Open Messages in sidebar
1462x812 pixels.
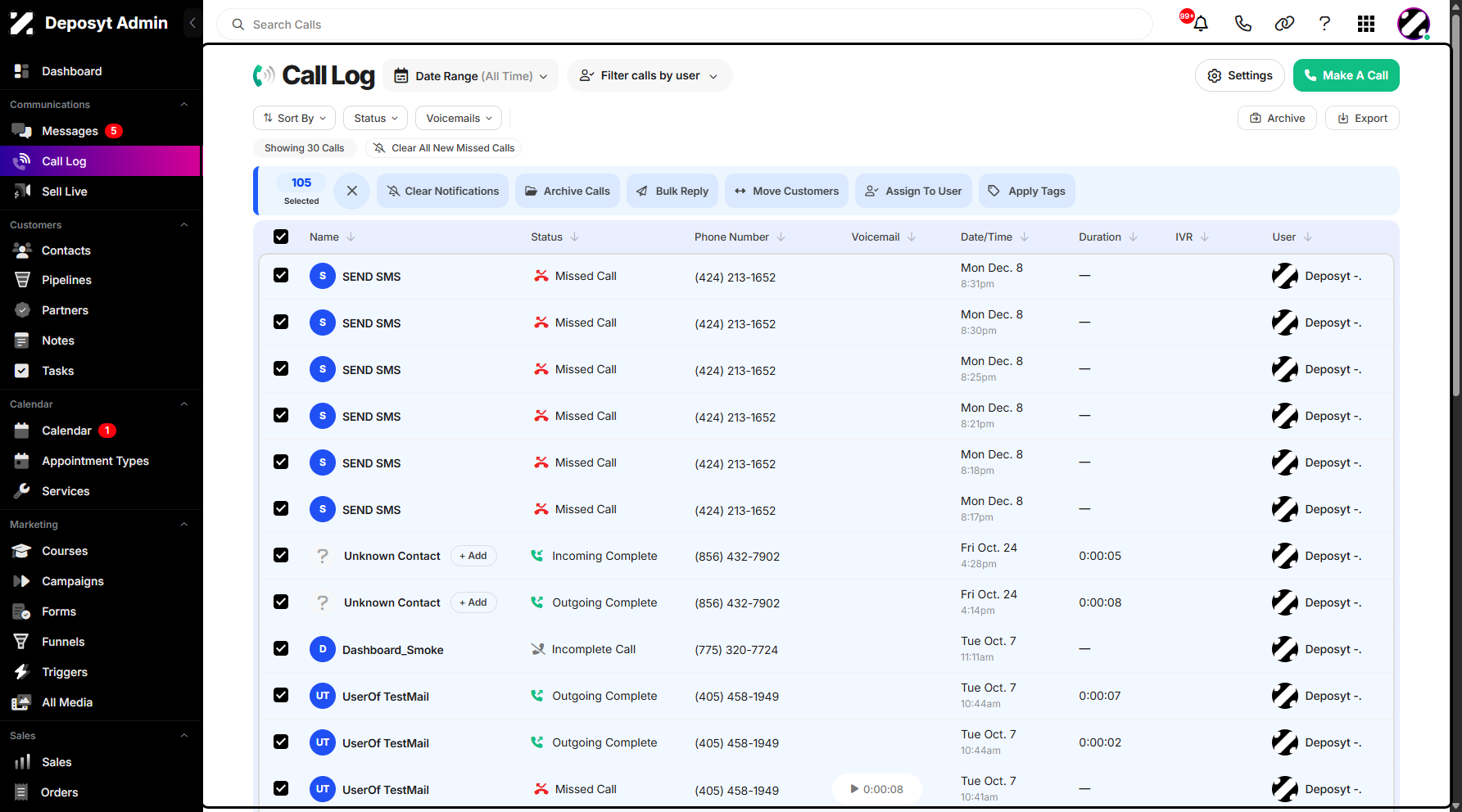70,131
